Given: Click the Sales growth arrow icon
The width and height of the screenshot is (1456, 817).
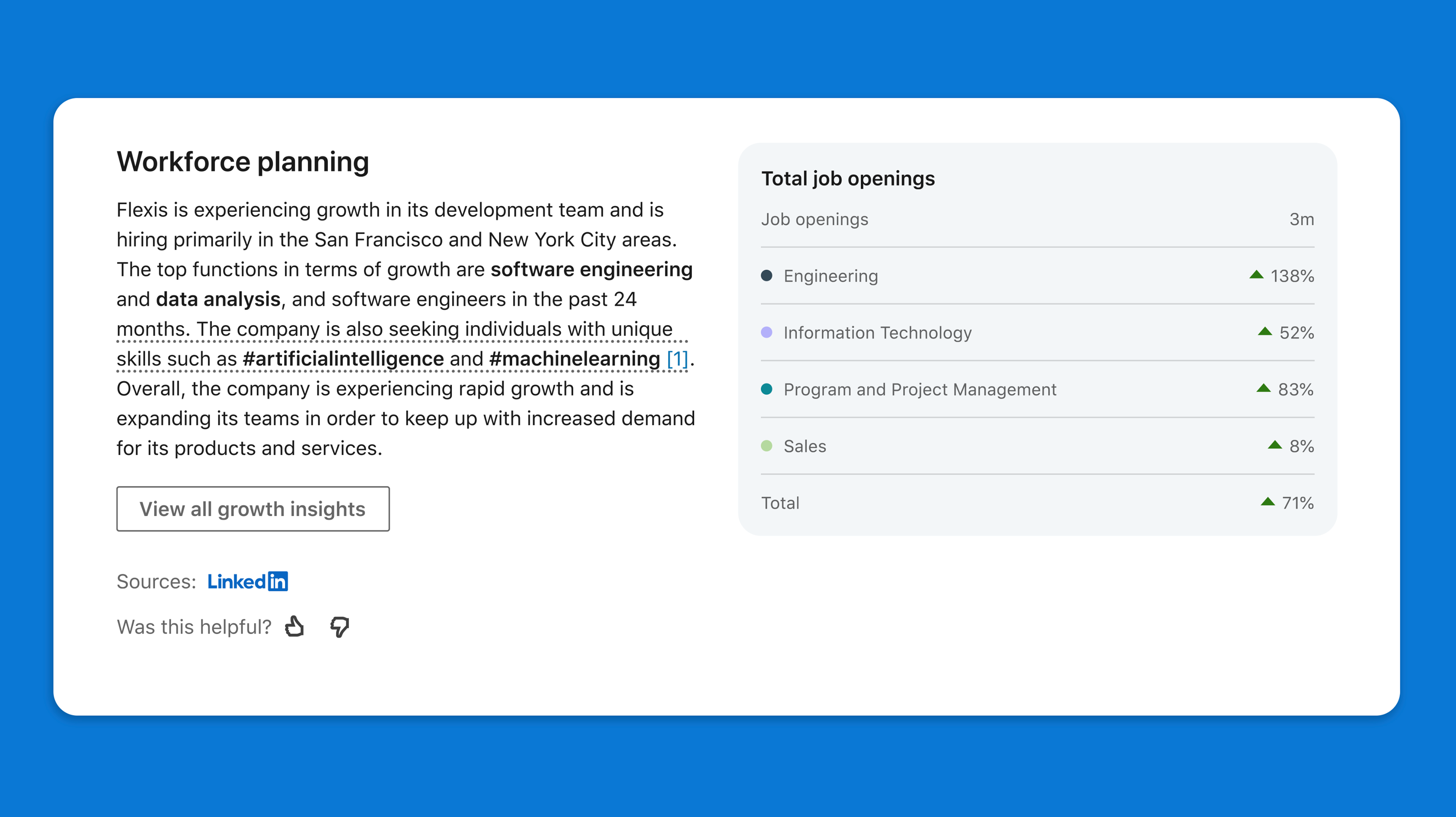Looking at the screenshot, I should click(x=1274, y=445).
